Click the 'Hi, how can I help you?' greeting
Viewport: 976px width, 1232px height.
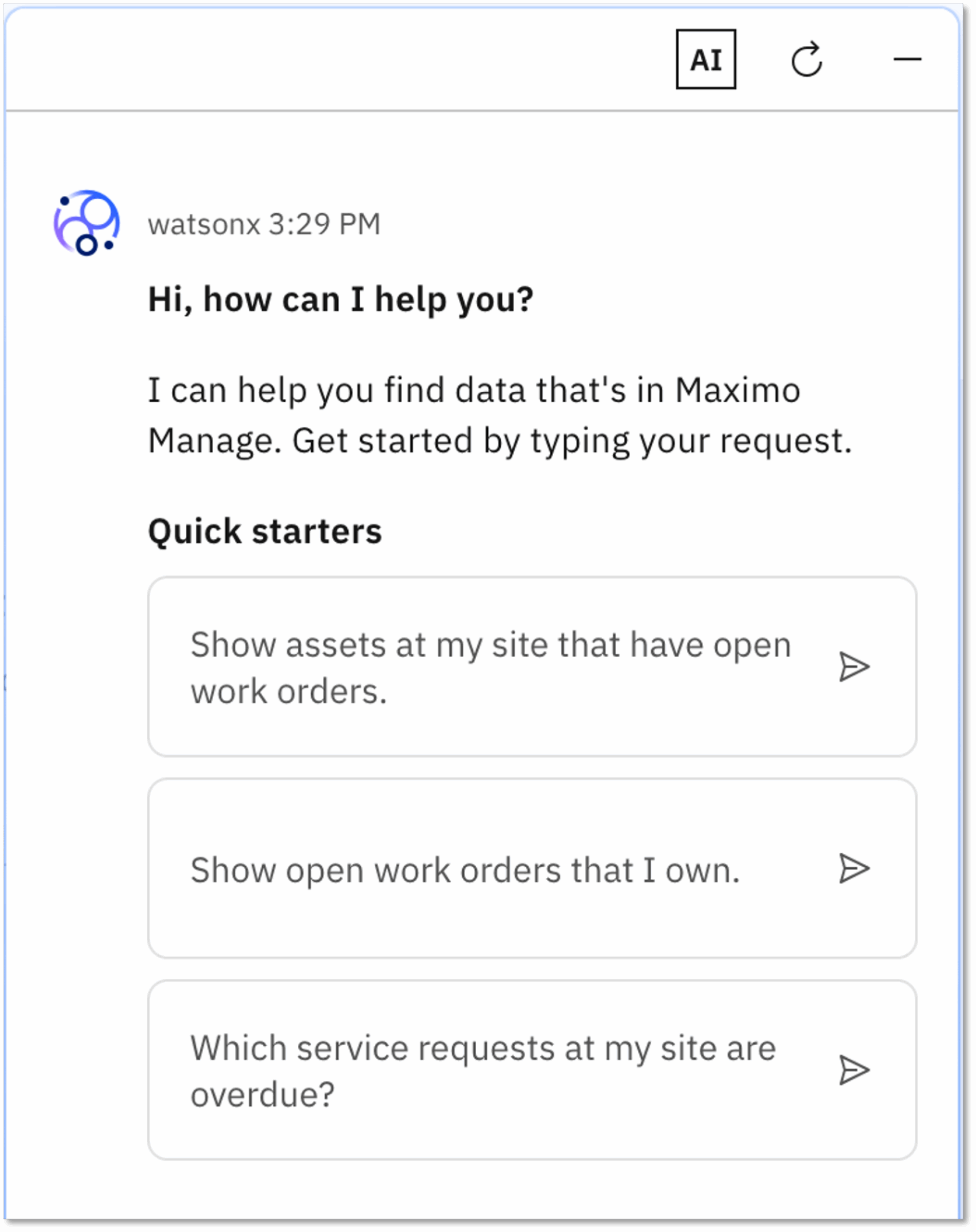[341, 299]
